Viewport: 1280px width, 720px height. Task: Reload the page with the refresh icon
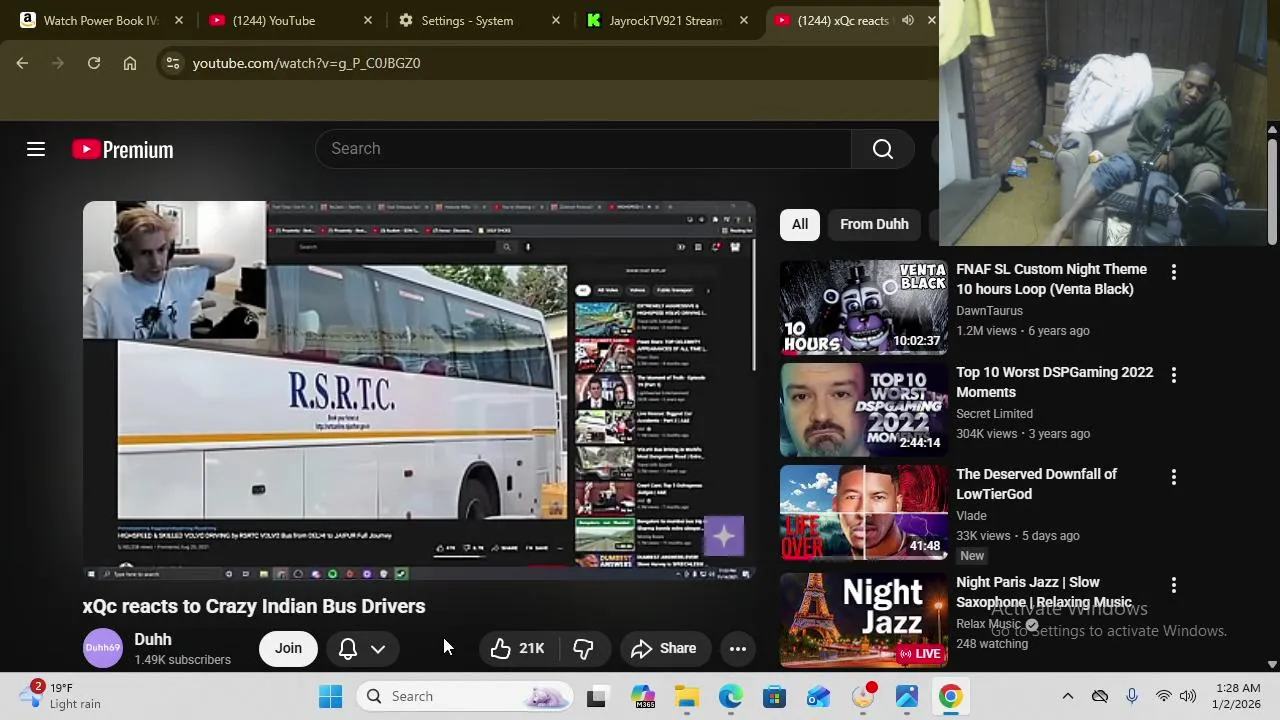pos(94,63)
